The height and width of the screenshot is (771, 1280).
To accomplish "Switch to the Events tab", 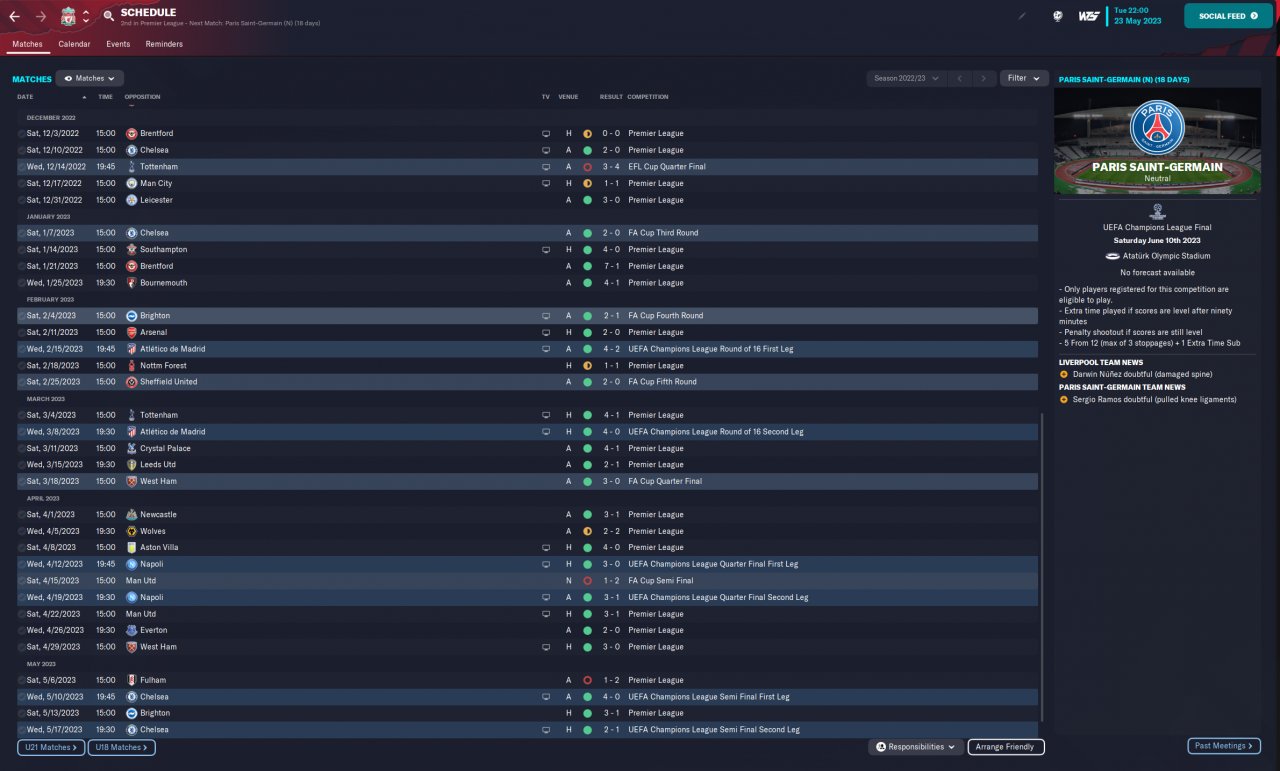I will (x=118, y=44).
